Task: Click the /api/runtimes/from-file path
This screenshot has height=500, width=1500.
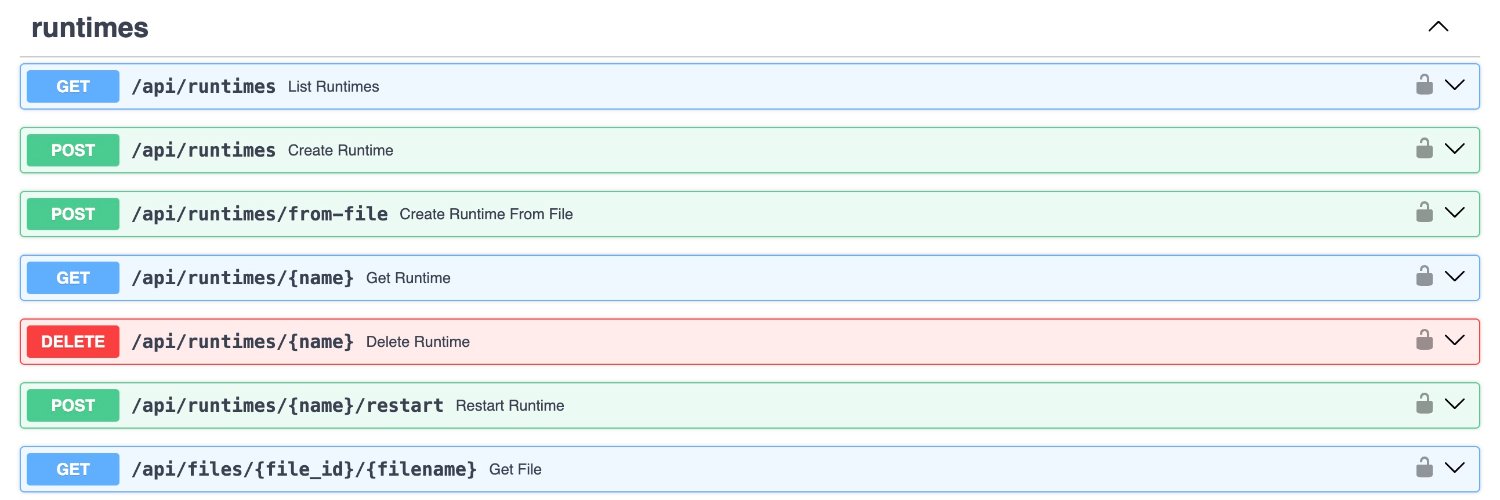Action: 260,214
